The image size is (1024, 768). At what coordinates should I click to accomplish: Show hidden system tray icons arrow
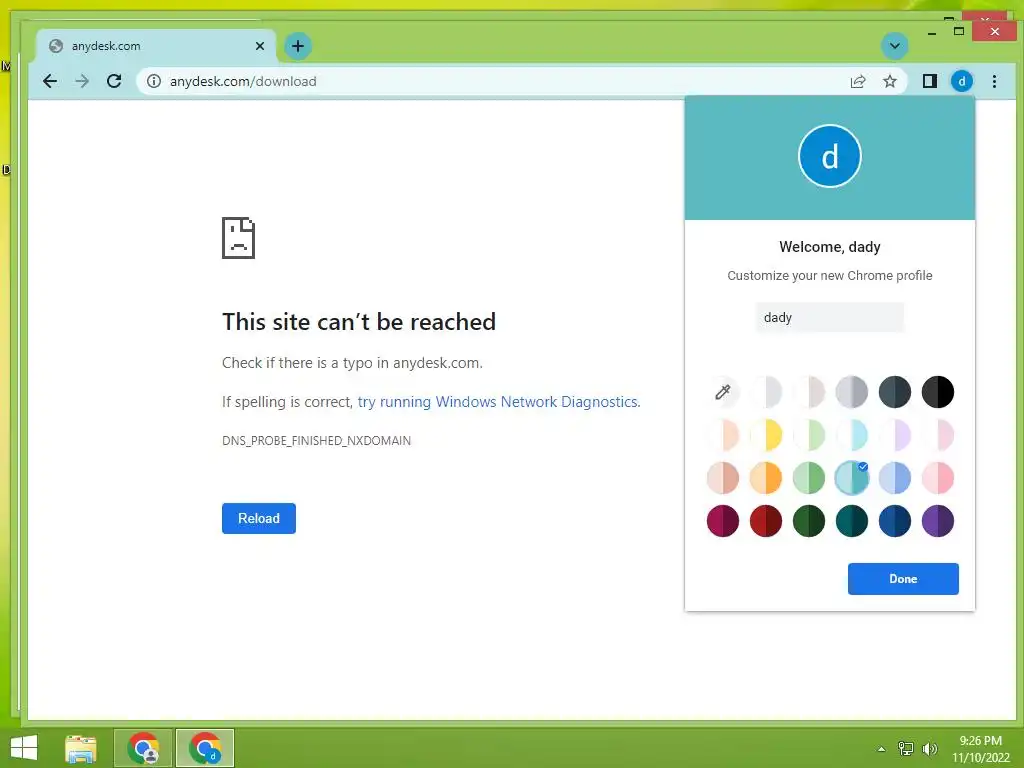tap(881, 749)
